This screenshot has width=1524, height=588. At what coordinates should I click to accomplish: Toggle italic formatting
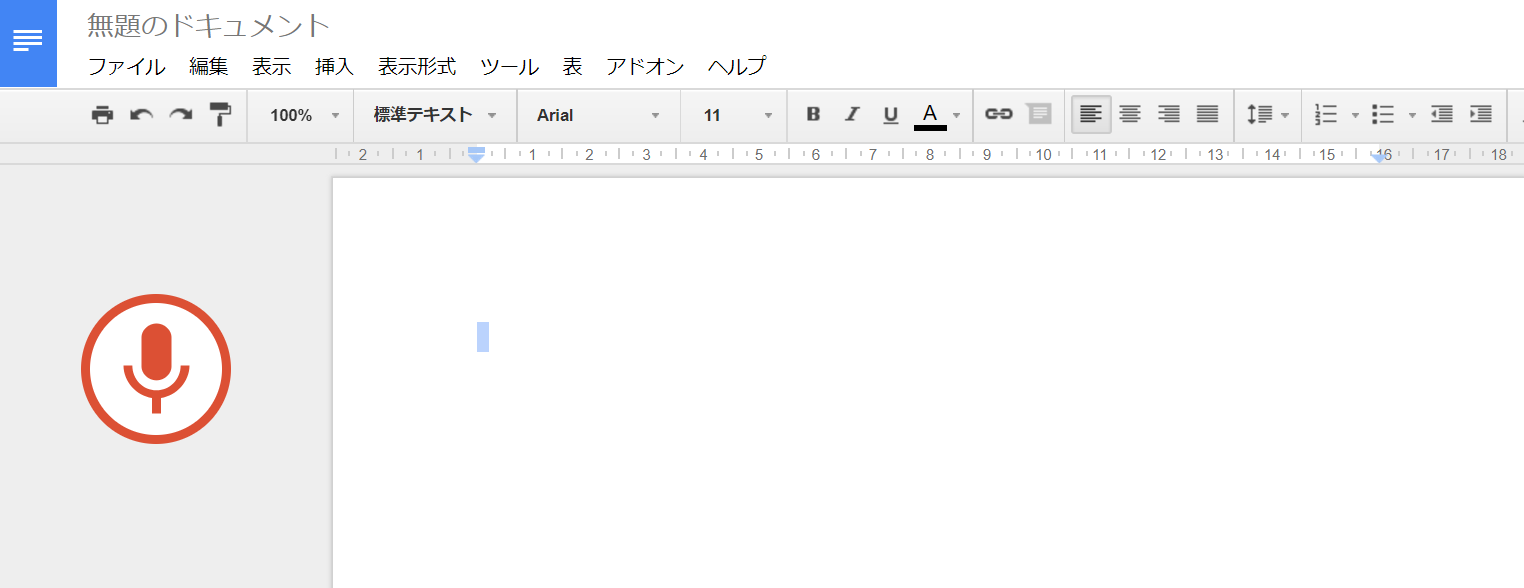coord(852,115)
